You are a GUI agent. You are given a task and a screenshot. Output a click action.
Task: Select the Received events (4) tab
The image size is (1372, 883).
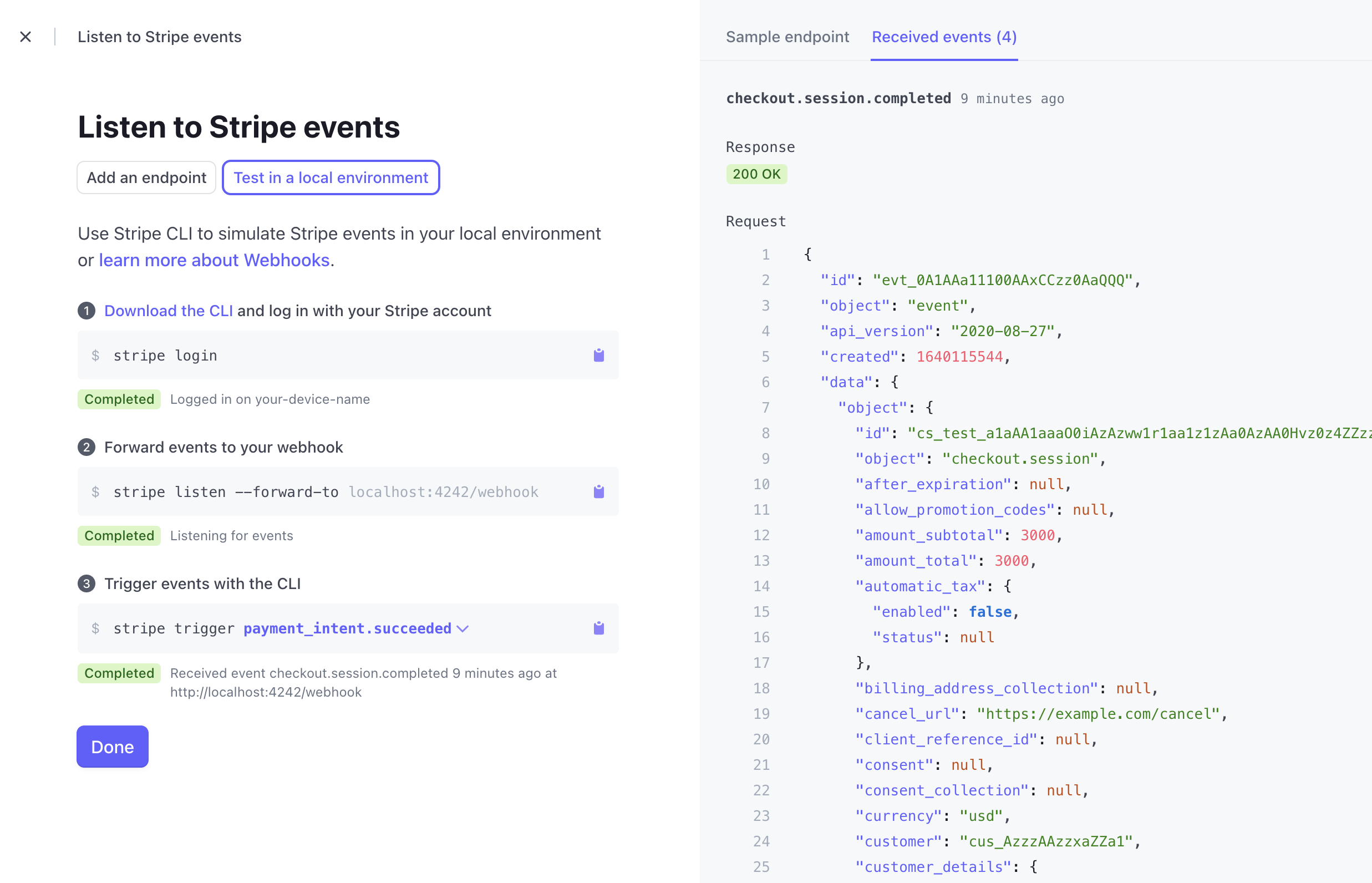tap(944, 37)
